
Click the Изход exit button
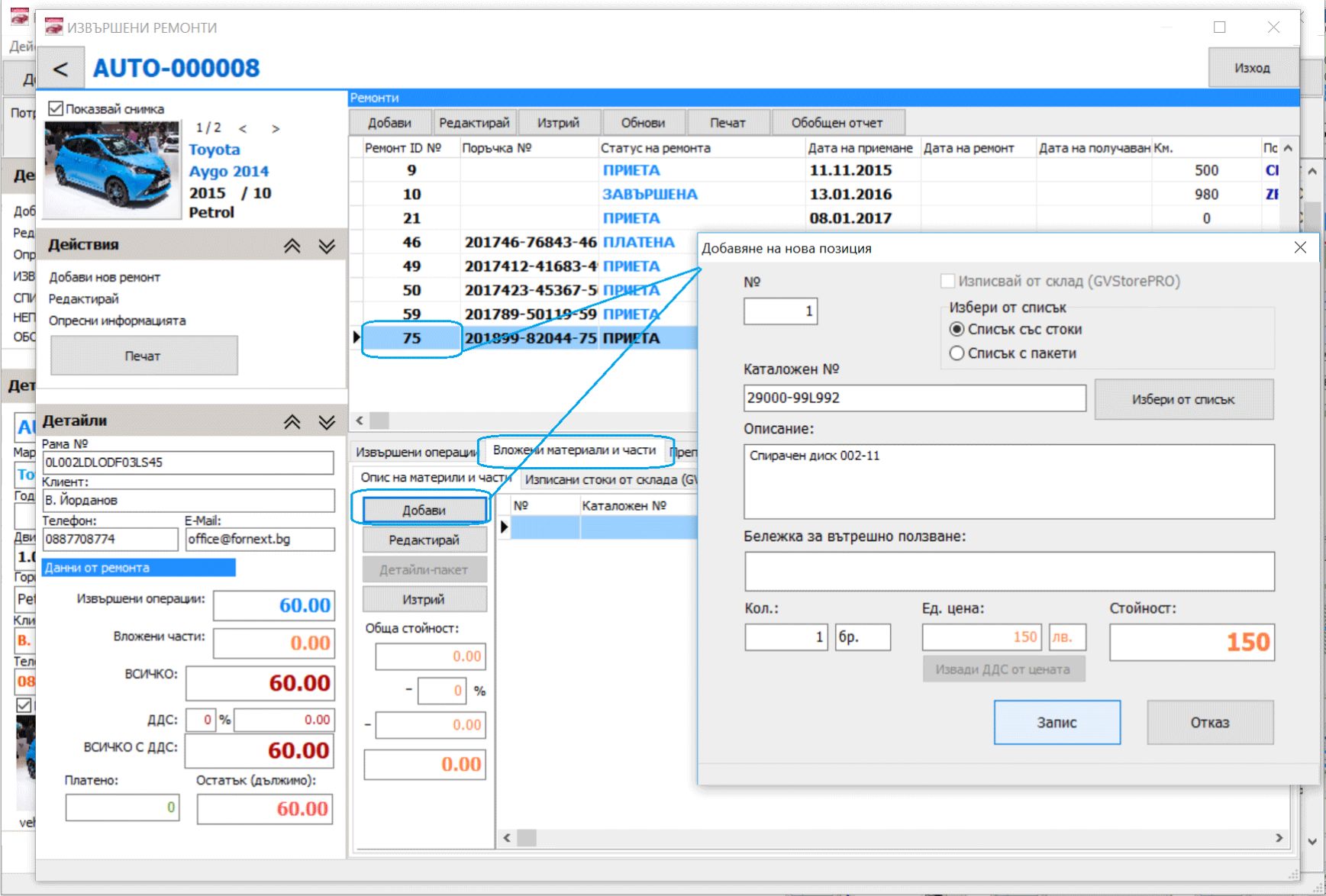tap(1253, 68)
